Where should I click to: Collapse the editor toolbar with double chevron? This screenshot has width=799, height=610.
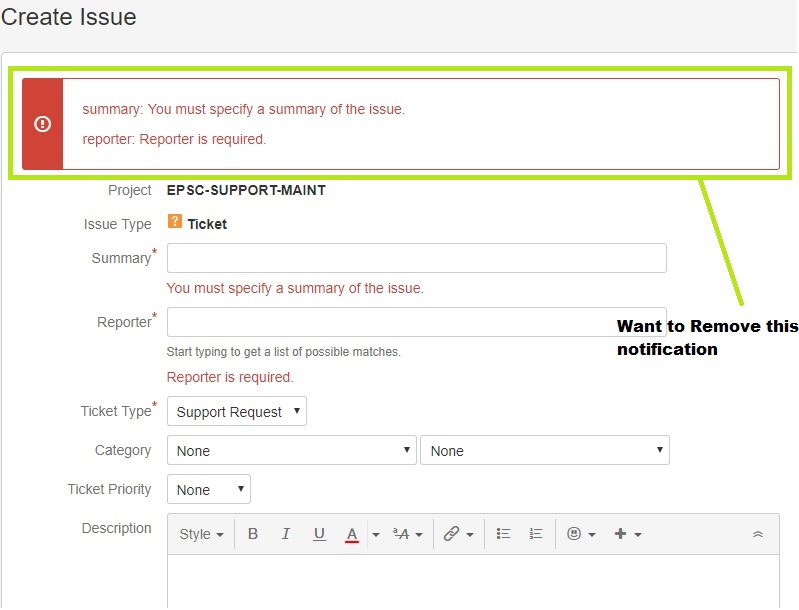point(758,534)
